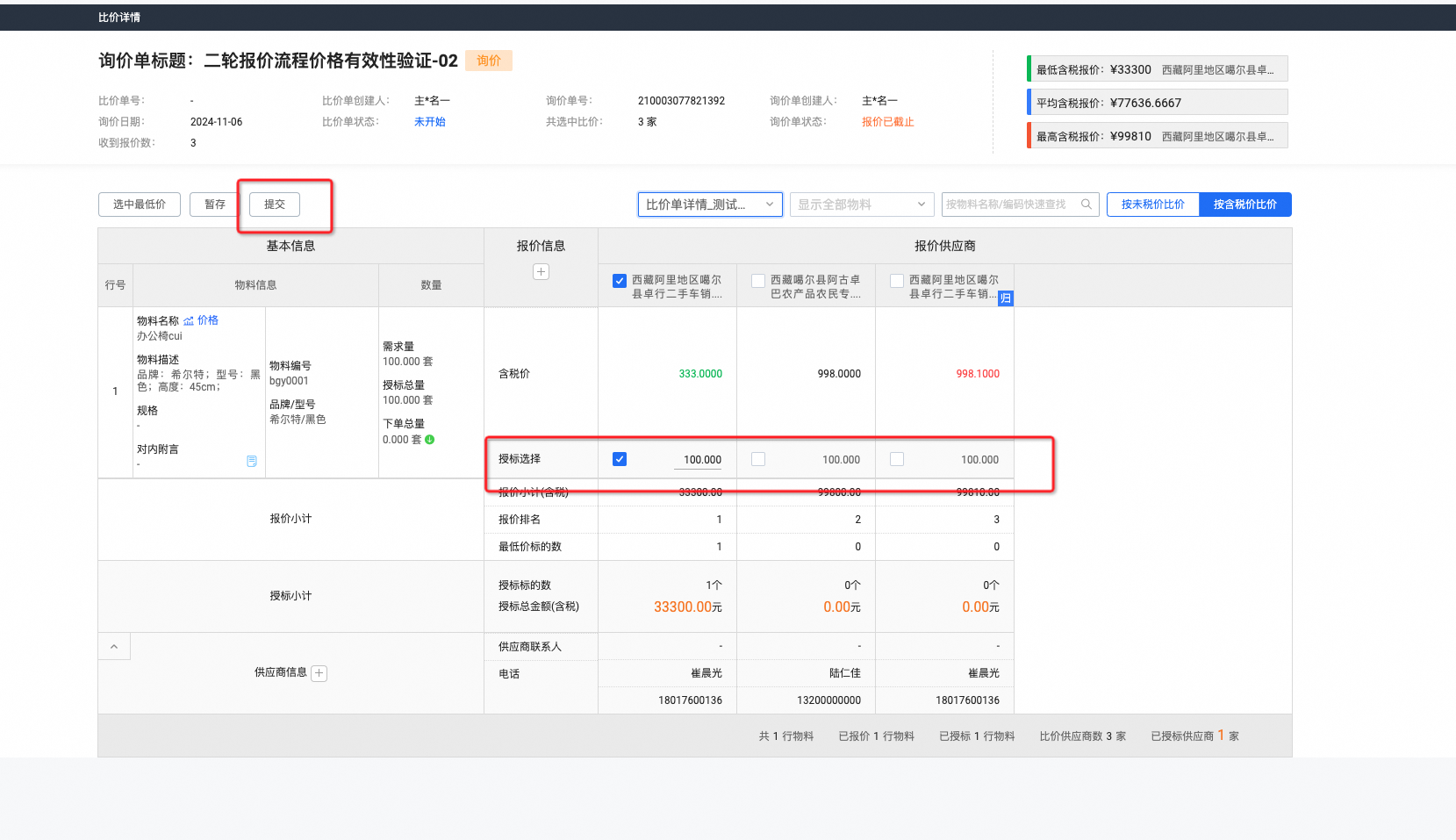
Task: Expand 报价信息 rows with the plus icon
Action: click(541, 272)
